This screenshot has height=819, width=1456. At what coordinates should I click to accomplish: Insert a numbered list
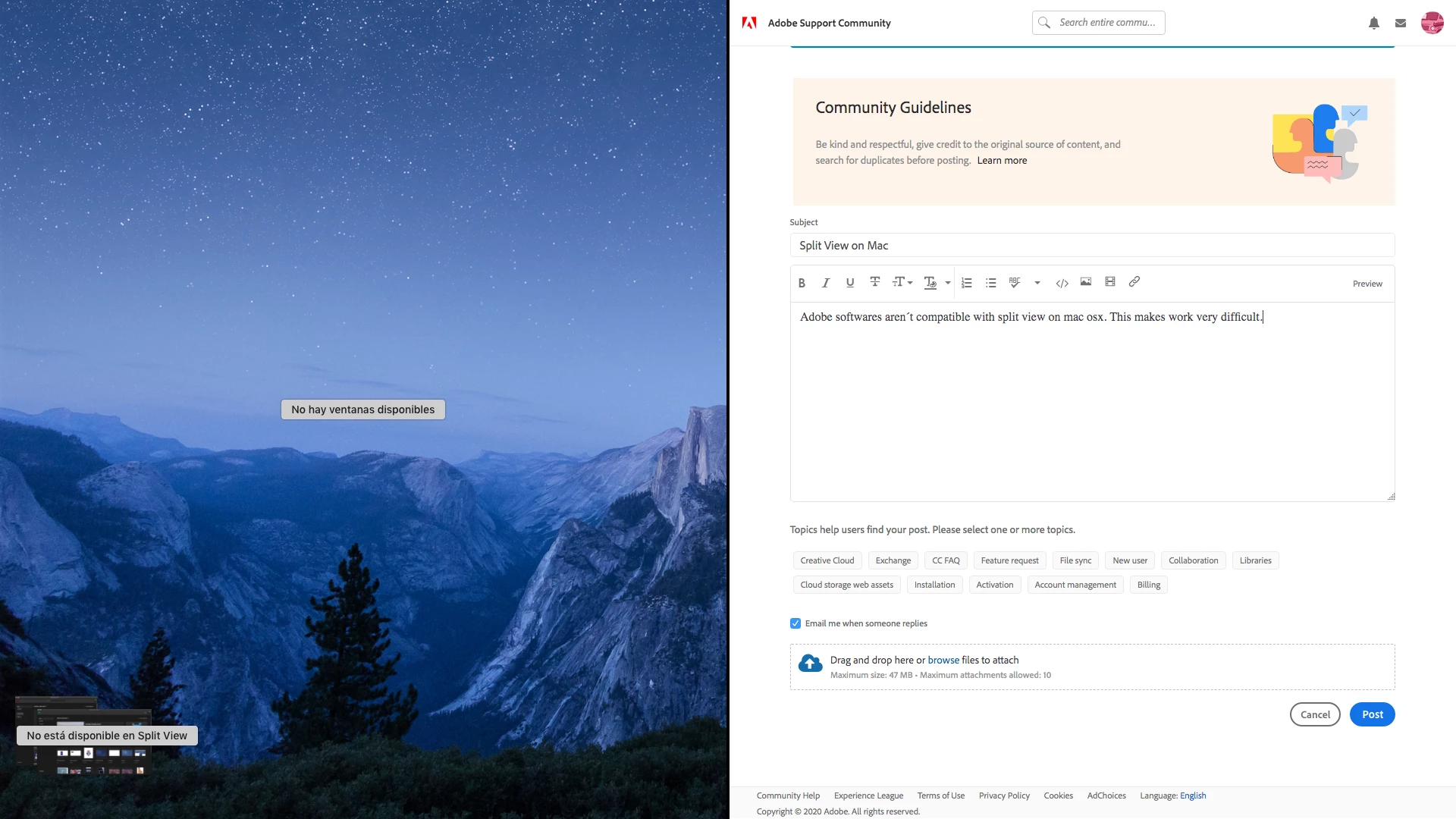966,283
